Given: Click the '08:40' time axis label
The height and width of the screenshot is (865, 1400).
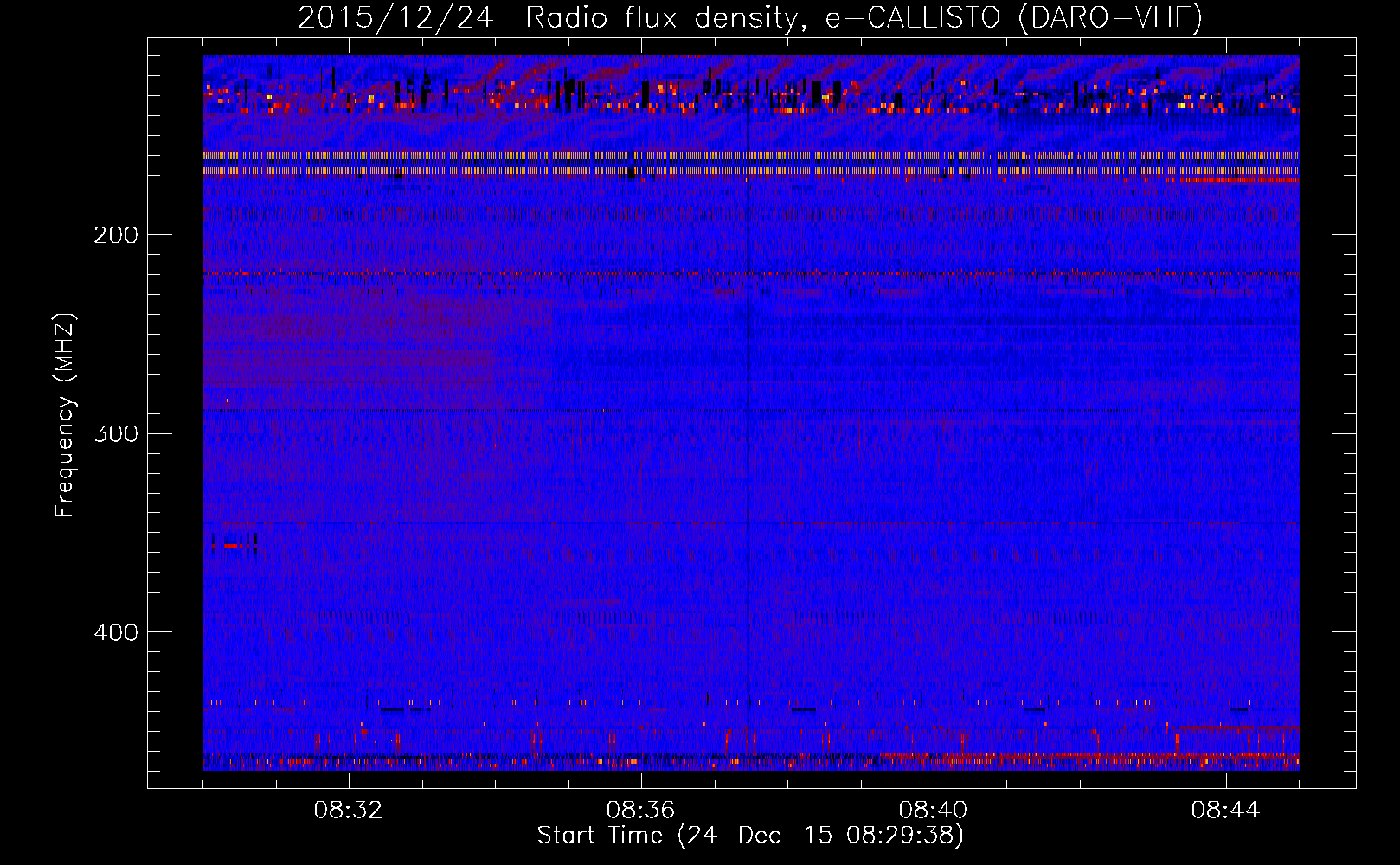Looking at the screenshot, I should pyautogui.click(x=934, y=811).
